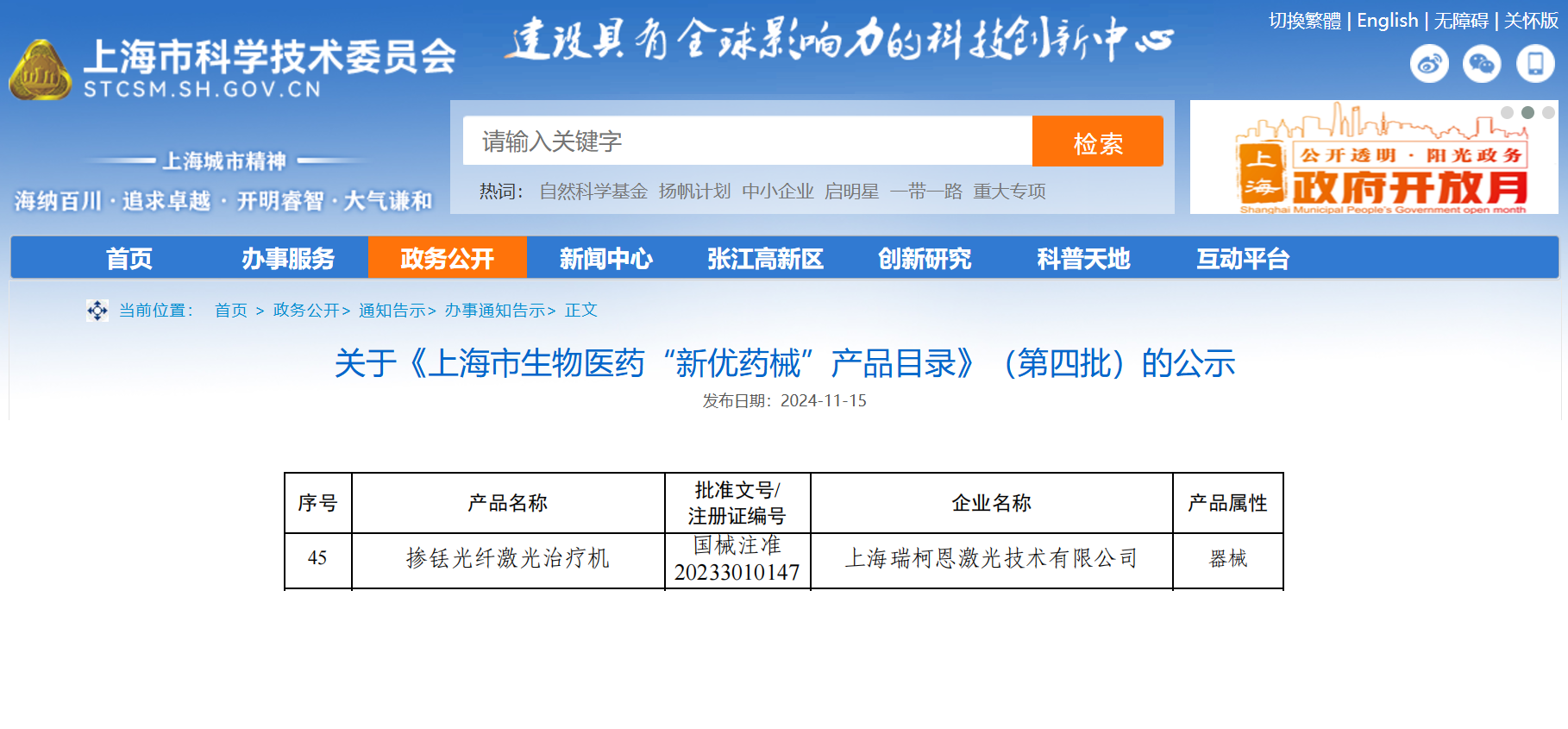Open the 政务公开 navigation tab

[447, 258]
